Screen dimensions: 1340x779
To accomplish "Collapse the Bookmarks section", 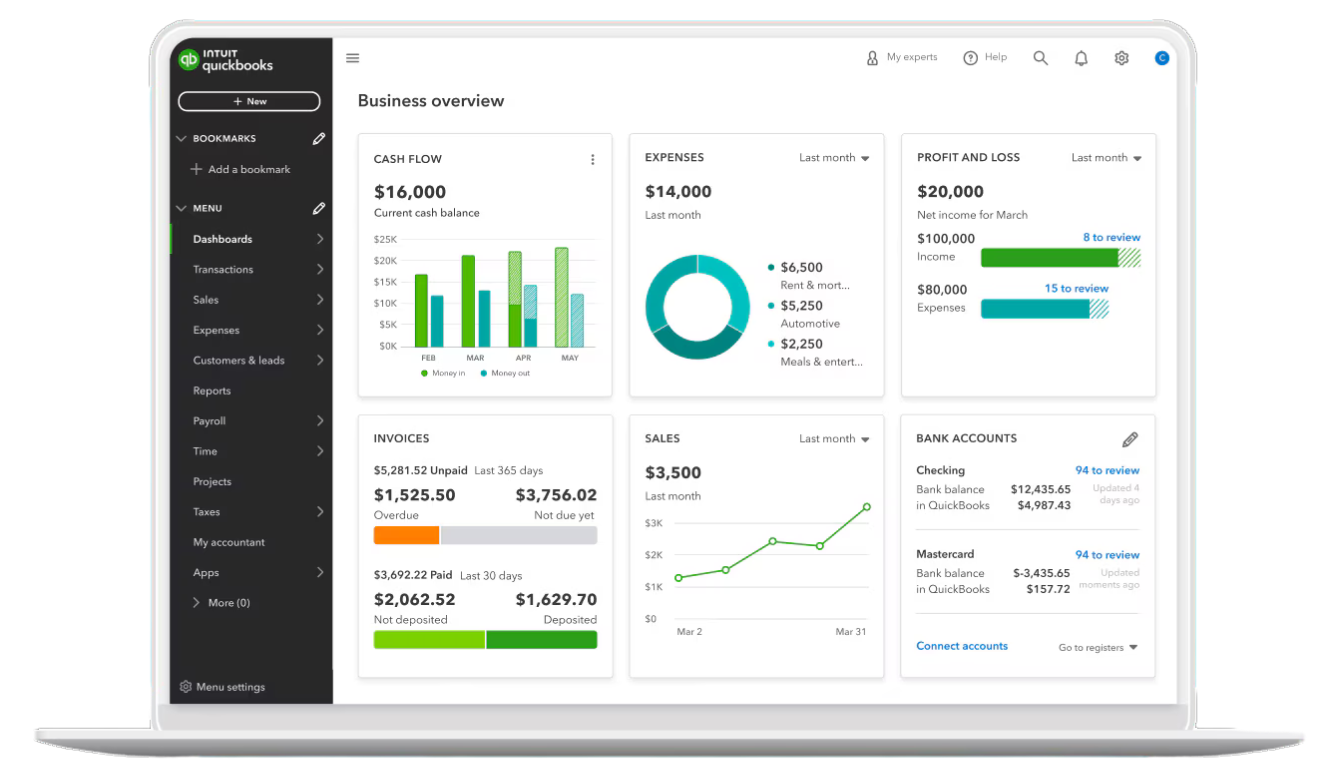I will (x=181, y=139).
